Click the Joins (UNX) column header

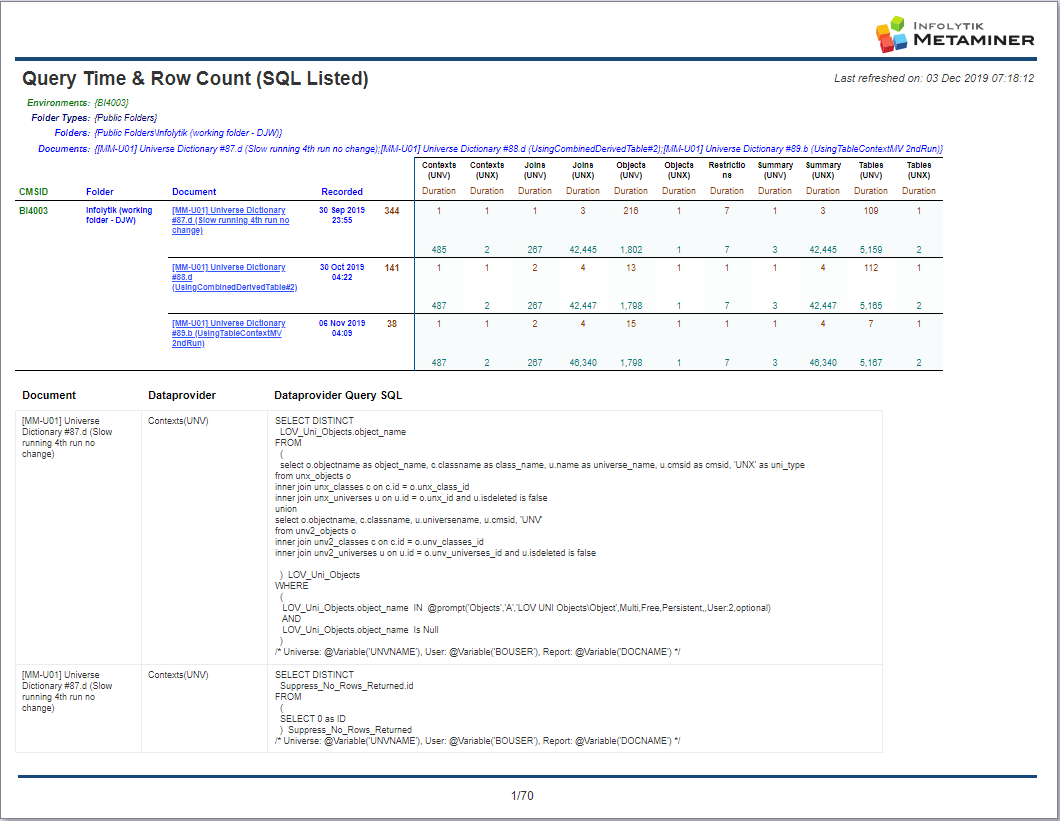(x=583, y=170)
